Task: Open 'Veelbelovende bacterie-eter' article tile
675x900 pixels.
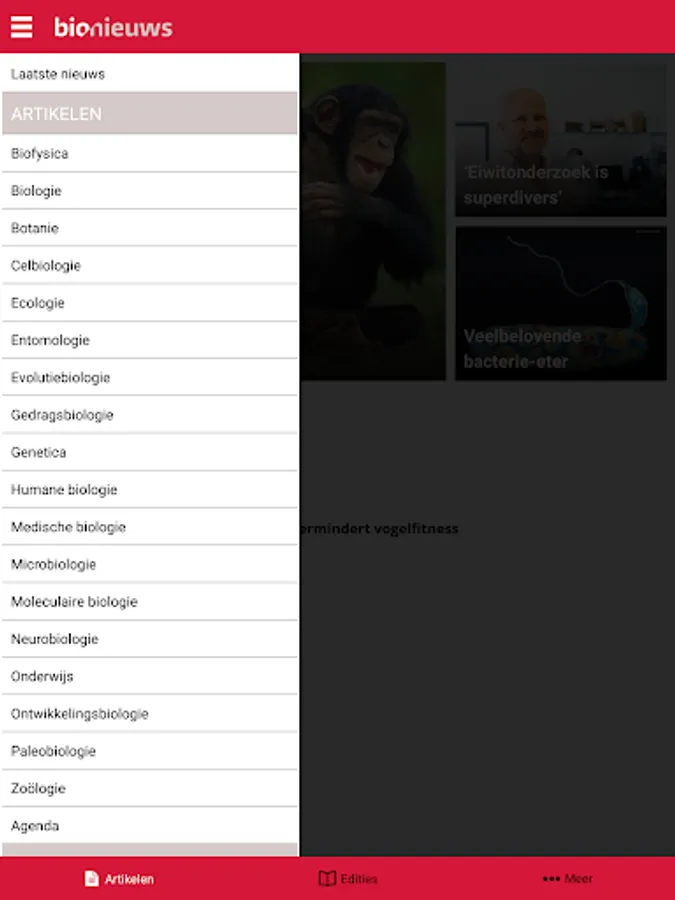Action: tap(561, 303)
